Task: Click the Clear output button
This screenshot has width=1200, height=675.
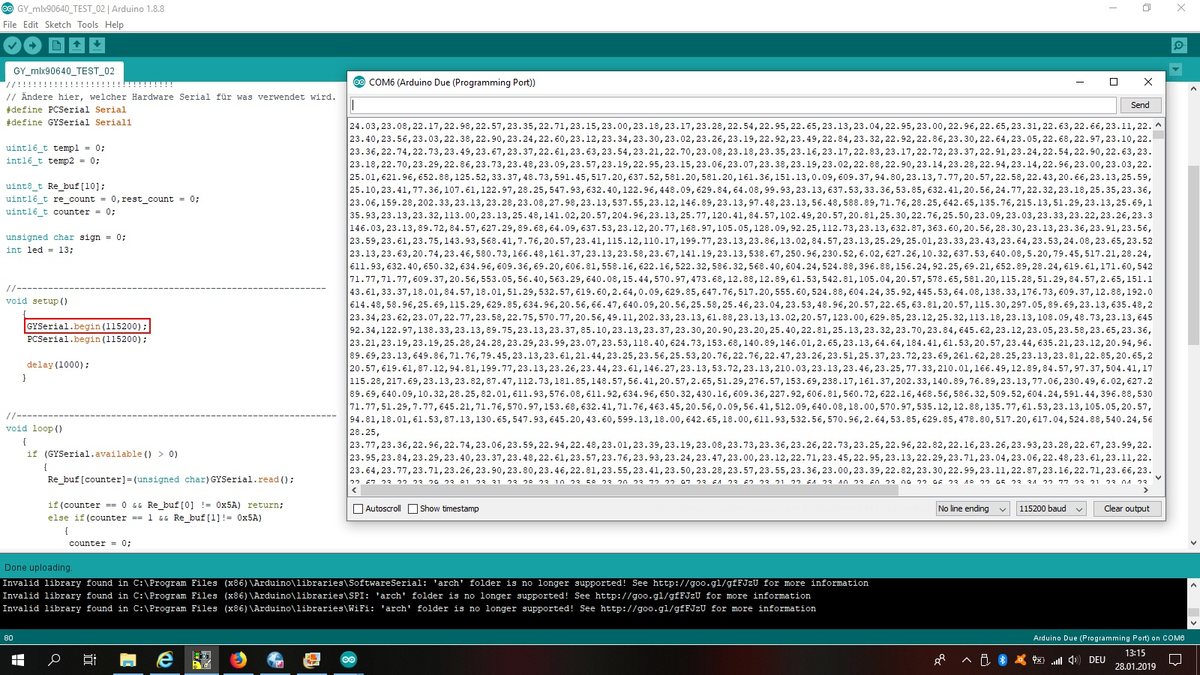Action: [x=1127, y=509]
